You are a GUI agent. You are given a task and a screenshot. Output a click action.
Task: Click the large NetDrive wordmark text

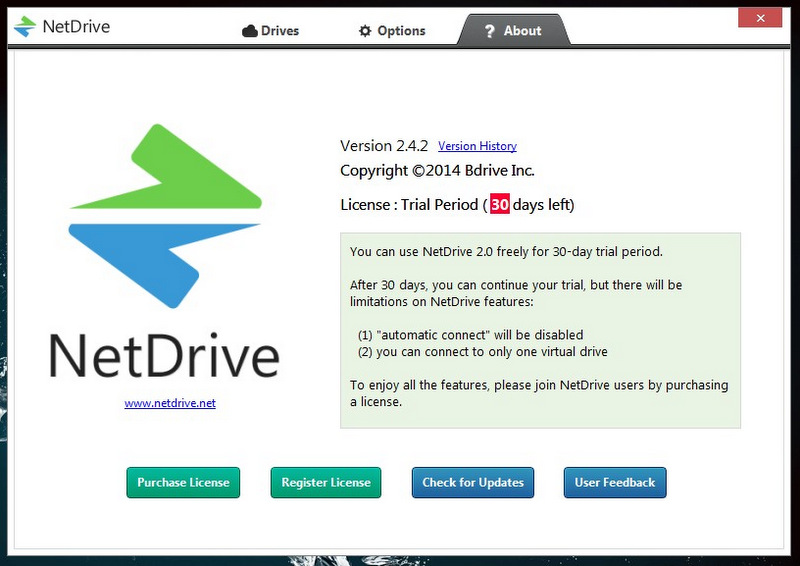[x=164, y=355]
